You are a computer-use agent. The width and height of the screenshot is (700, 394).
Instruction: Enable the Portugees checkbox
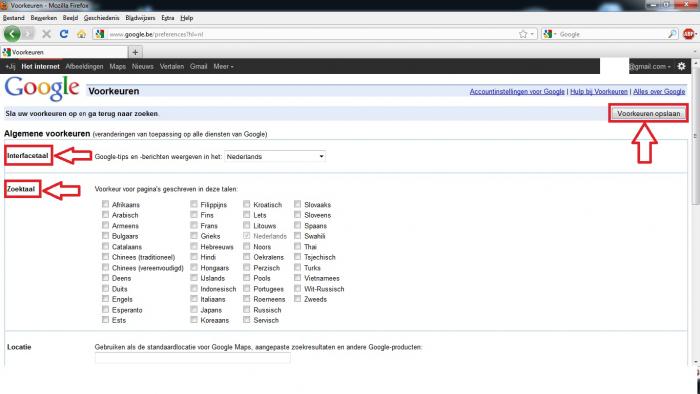coord(247,288)
